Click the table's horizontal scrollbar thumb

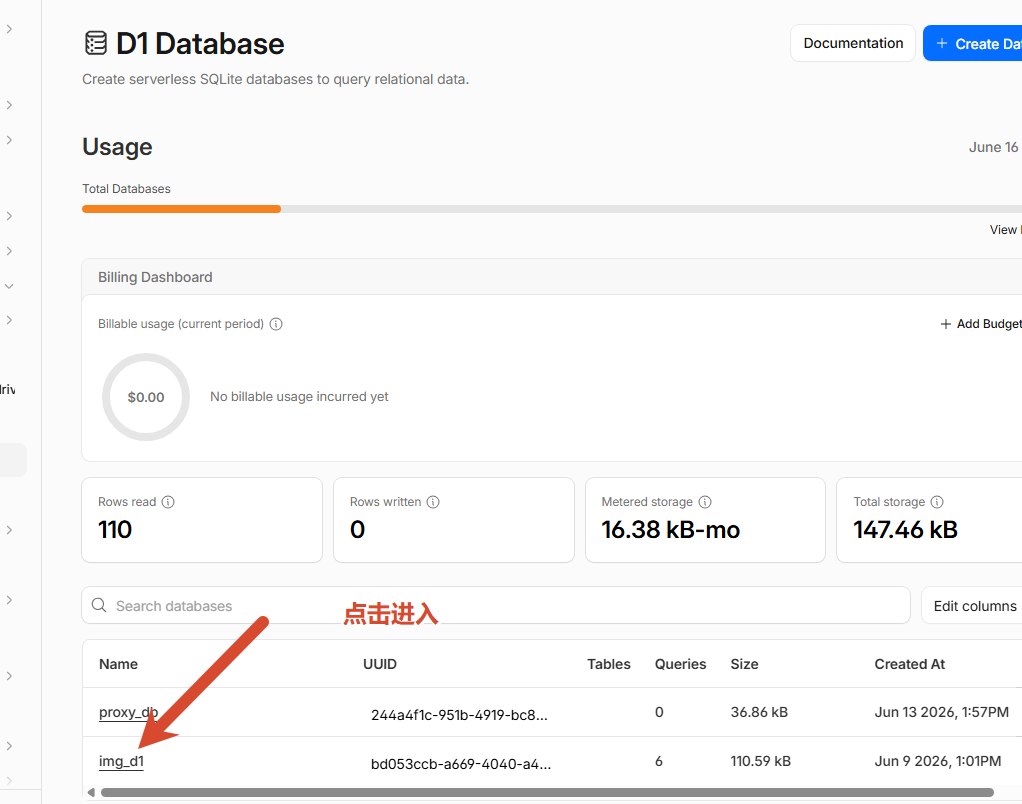pos(548,792)
